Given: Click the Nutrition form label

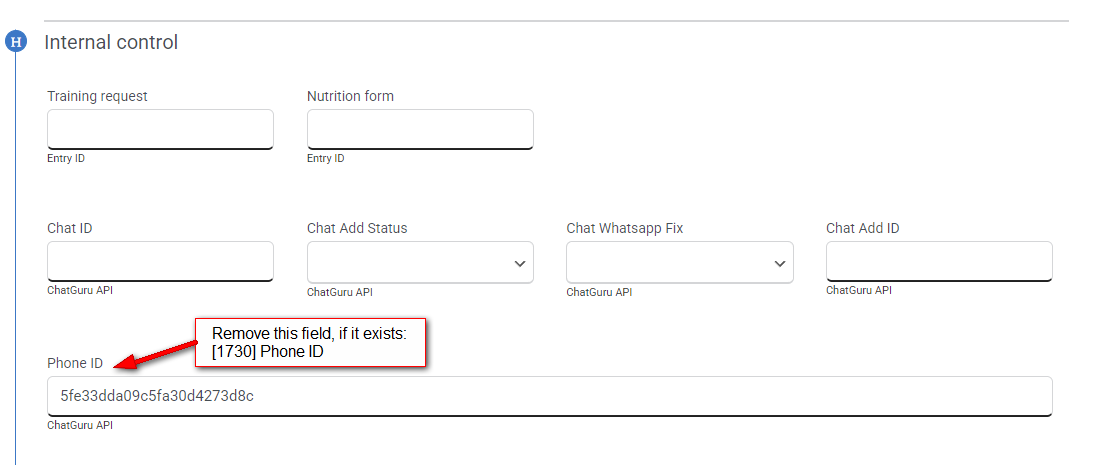Looking at the screenshot, I should 350,96.
